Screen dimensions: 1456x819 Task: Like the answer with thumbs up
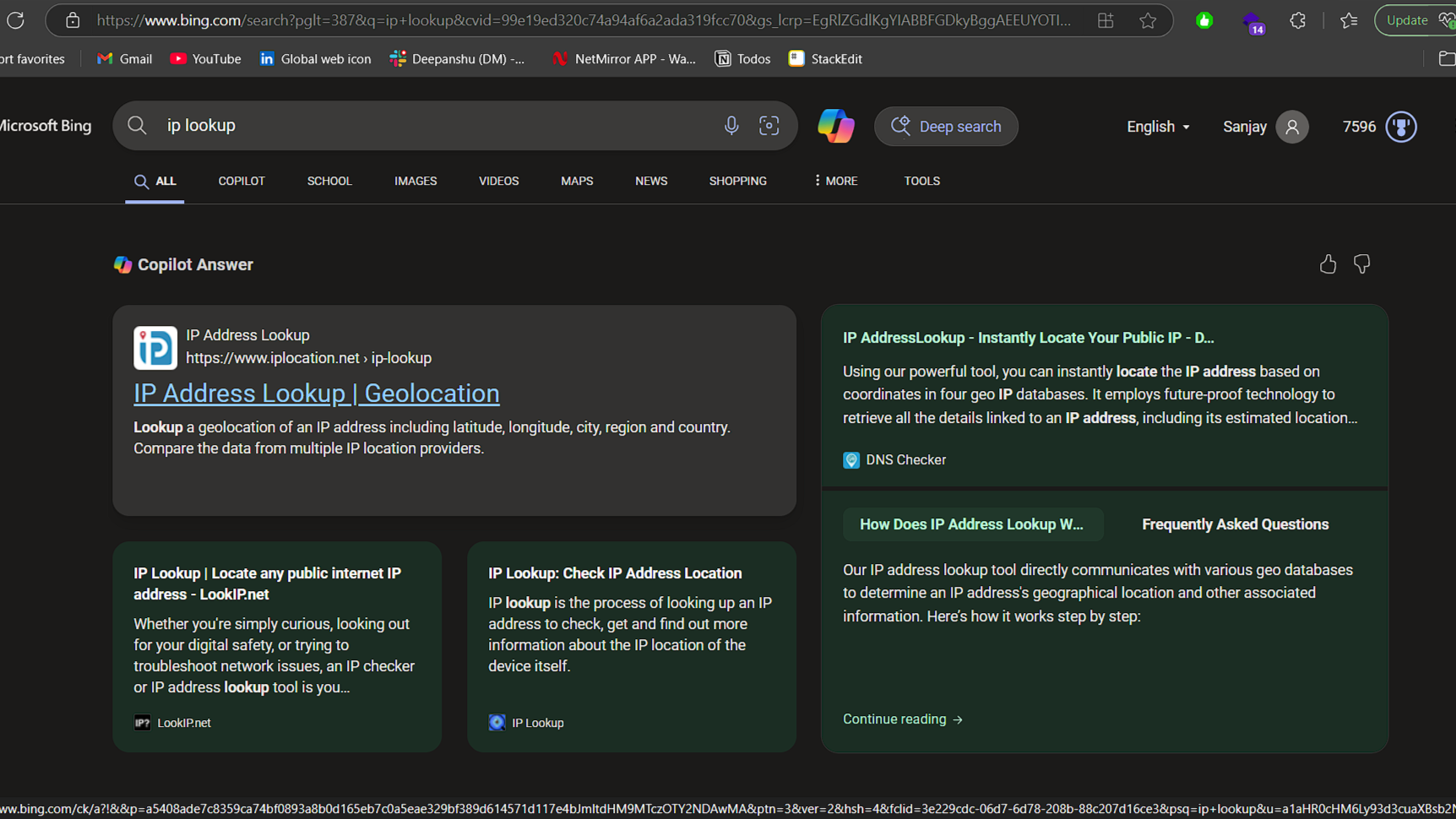[1328, 264]
